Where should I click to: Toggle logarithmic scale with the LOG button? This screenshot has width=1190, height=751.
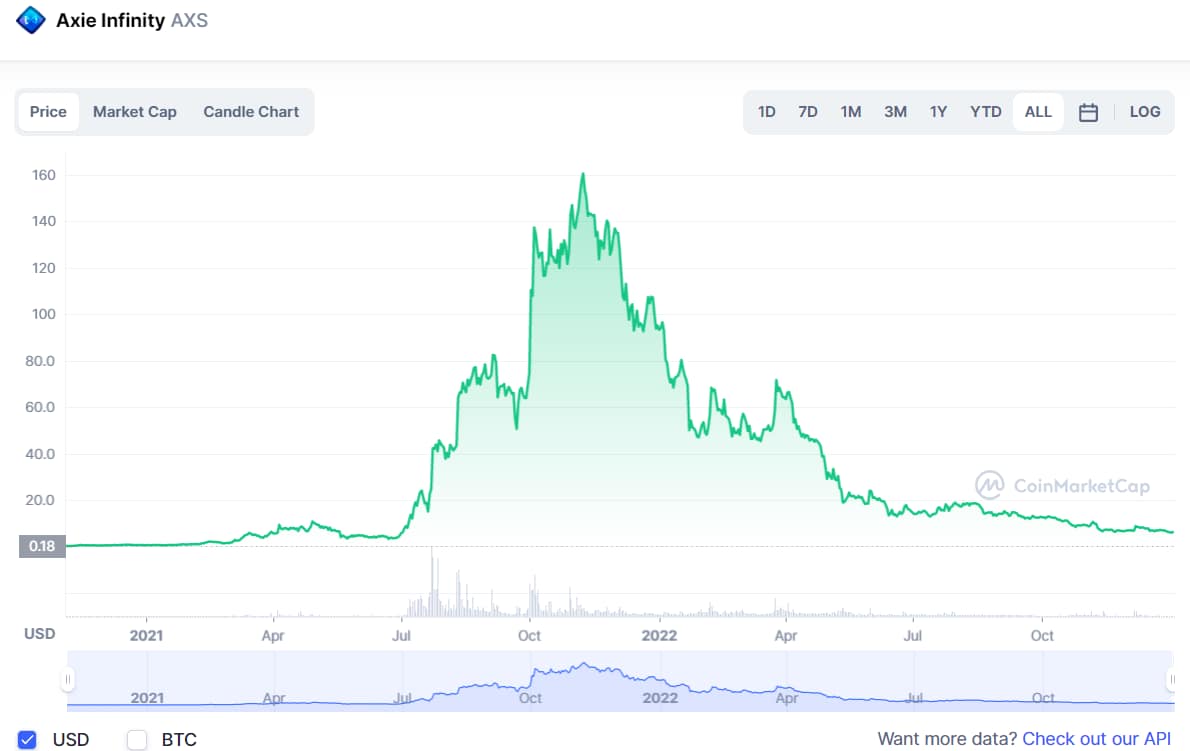click(1144, 112)
